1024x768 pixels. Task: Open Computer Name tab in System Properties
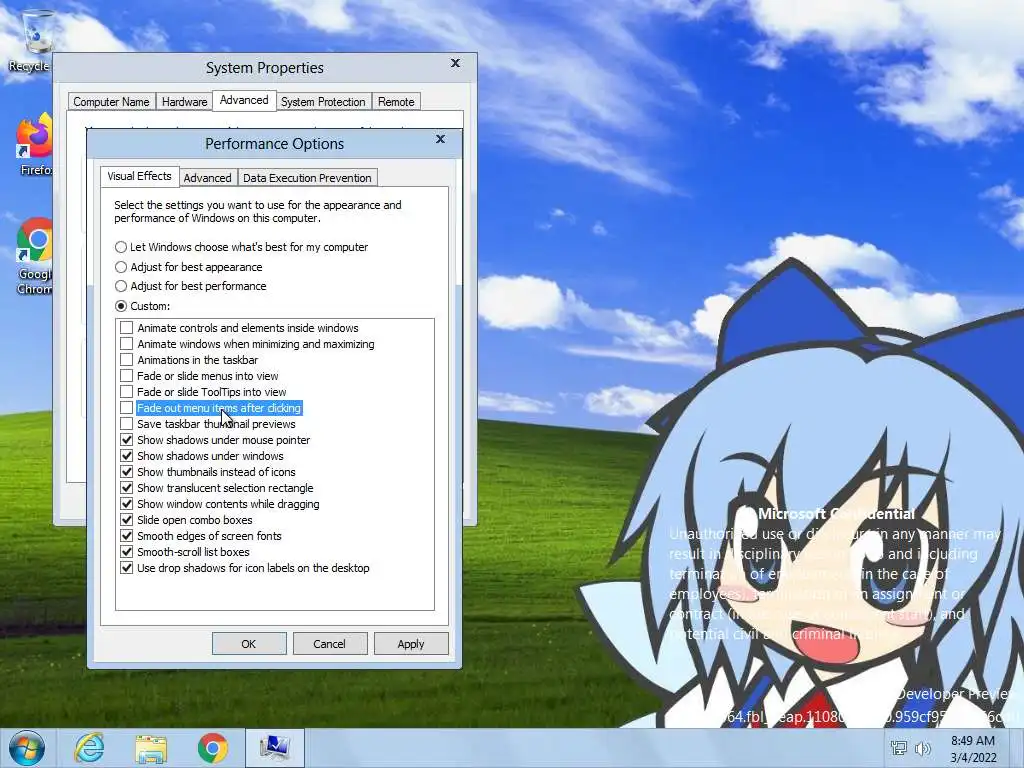tap(111, 102)
